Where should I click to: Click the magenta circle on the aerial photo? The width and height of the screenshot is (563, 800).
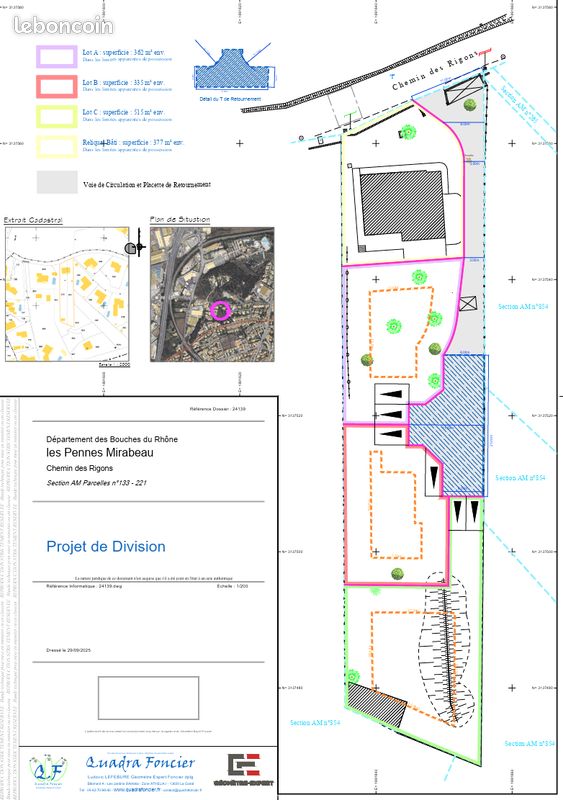pyautogui.click(x=221, y=310)
